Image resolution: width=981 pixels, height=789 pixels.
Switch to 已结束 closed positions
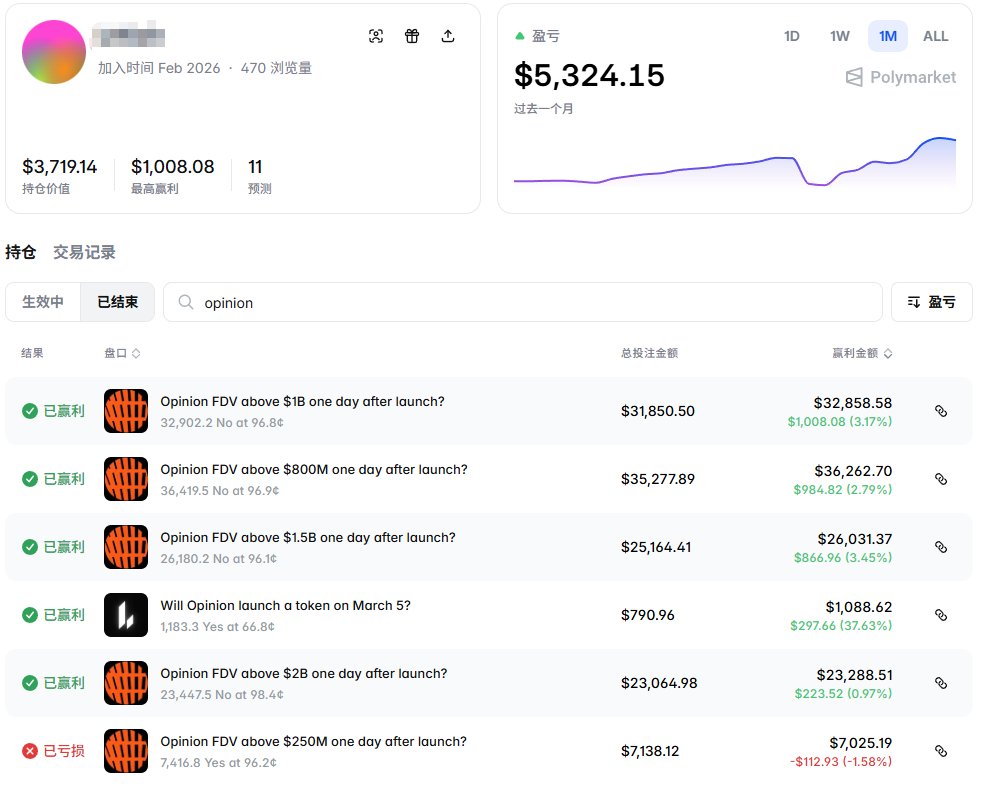click(x=118, y=302)
